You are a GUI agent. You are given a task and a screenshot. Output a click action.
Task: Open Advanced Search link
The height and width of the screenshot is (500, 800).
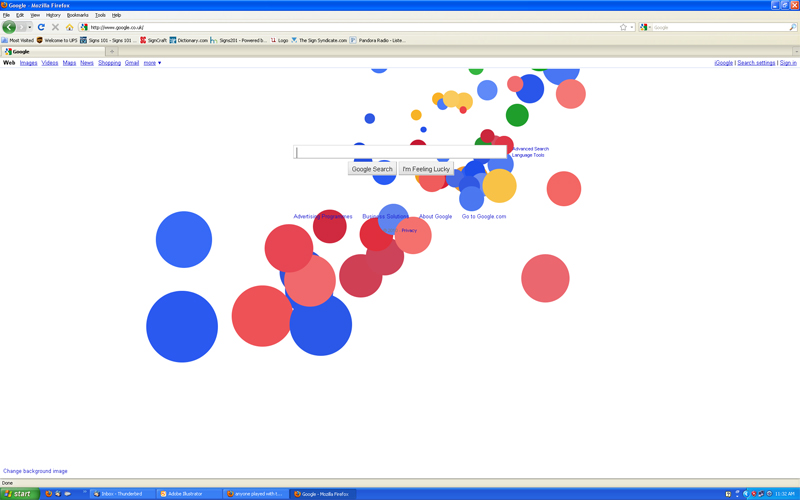[531, 149]
